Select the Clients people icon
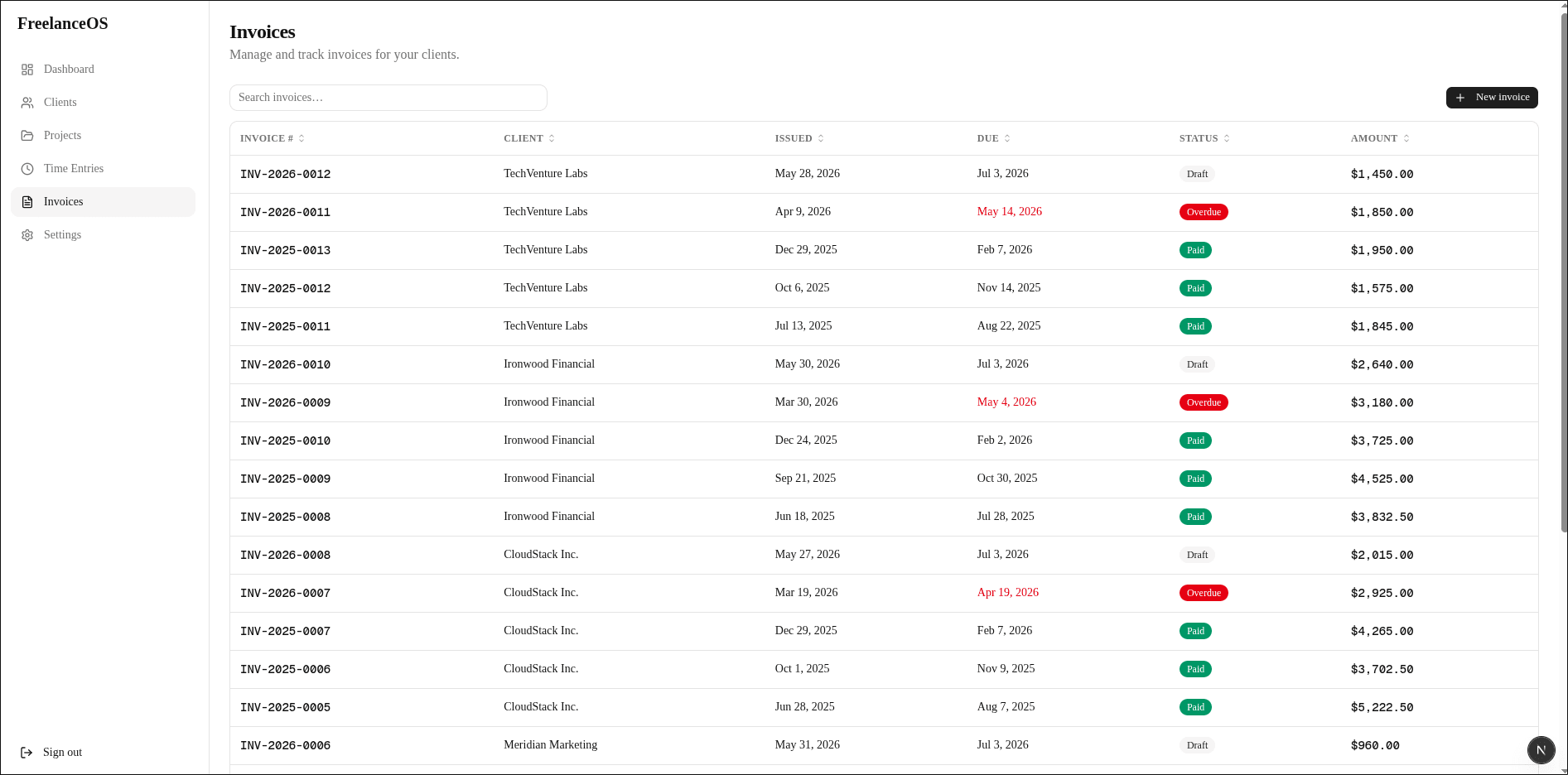This screenshot has width=1568, height=775. pos(27,103)
